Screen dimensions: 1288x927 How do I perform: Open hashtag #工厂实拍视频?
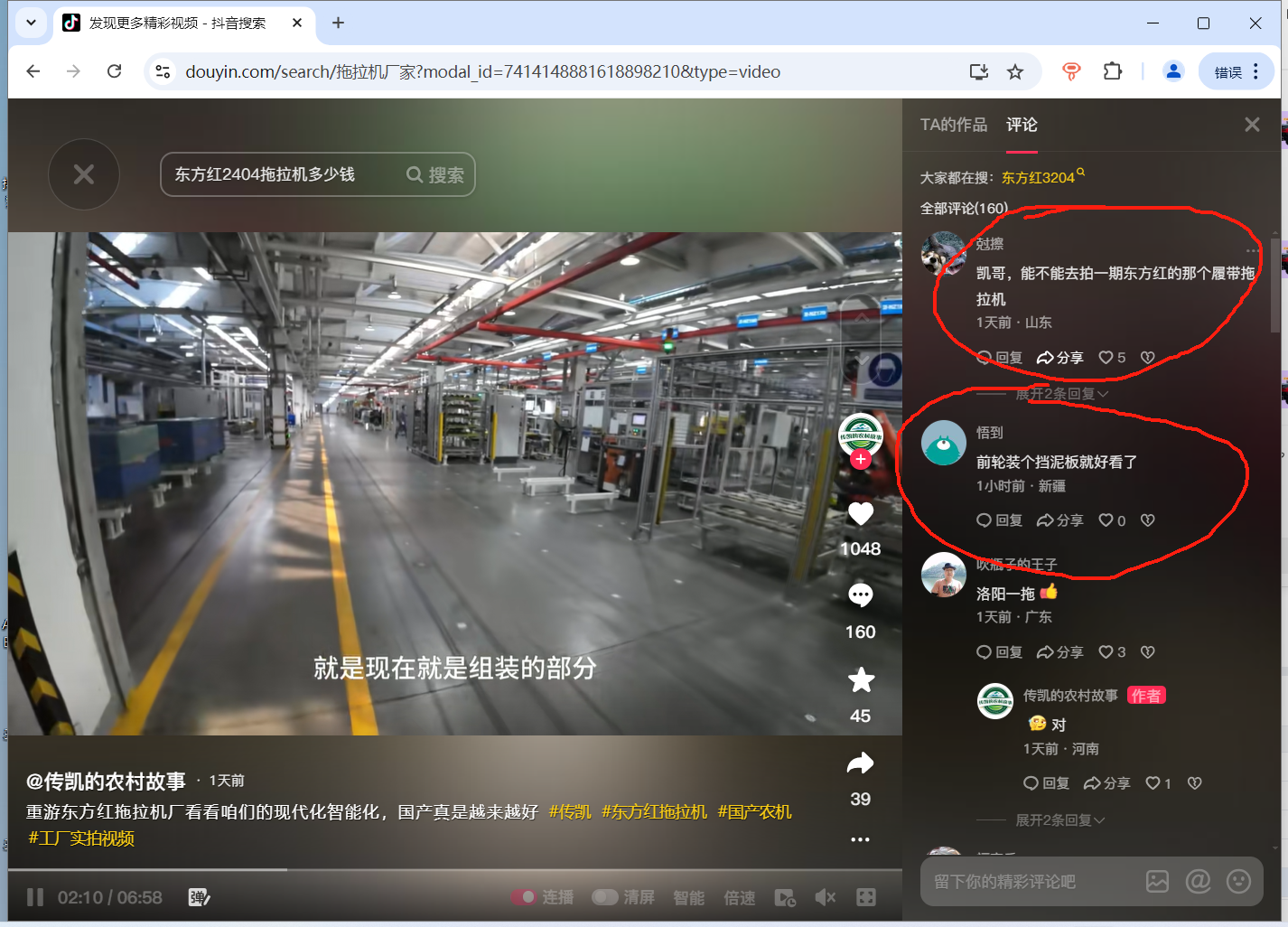[x=81, y=838]
